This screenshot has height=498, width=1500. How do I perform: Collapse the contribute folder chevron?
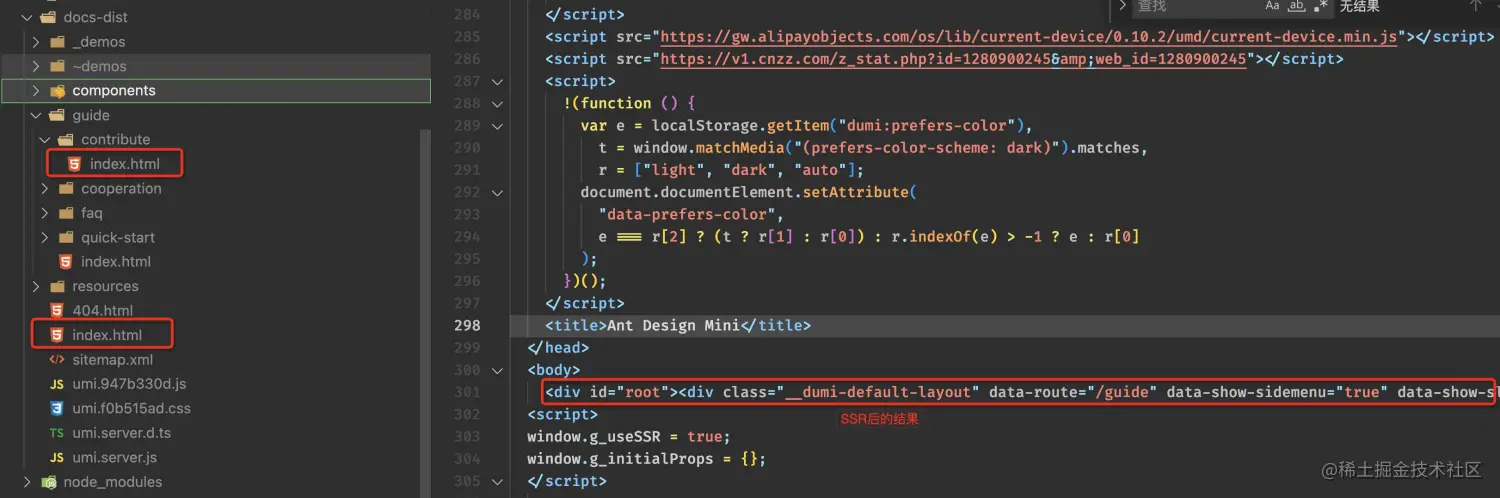[45, 139]
